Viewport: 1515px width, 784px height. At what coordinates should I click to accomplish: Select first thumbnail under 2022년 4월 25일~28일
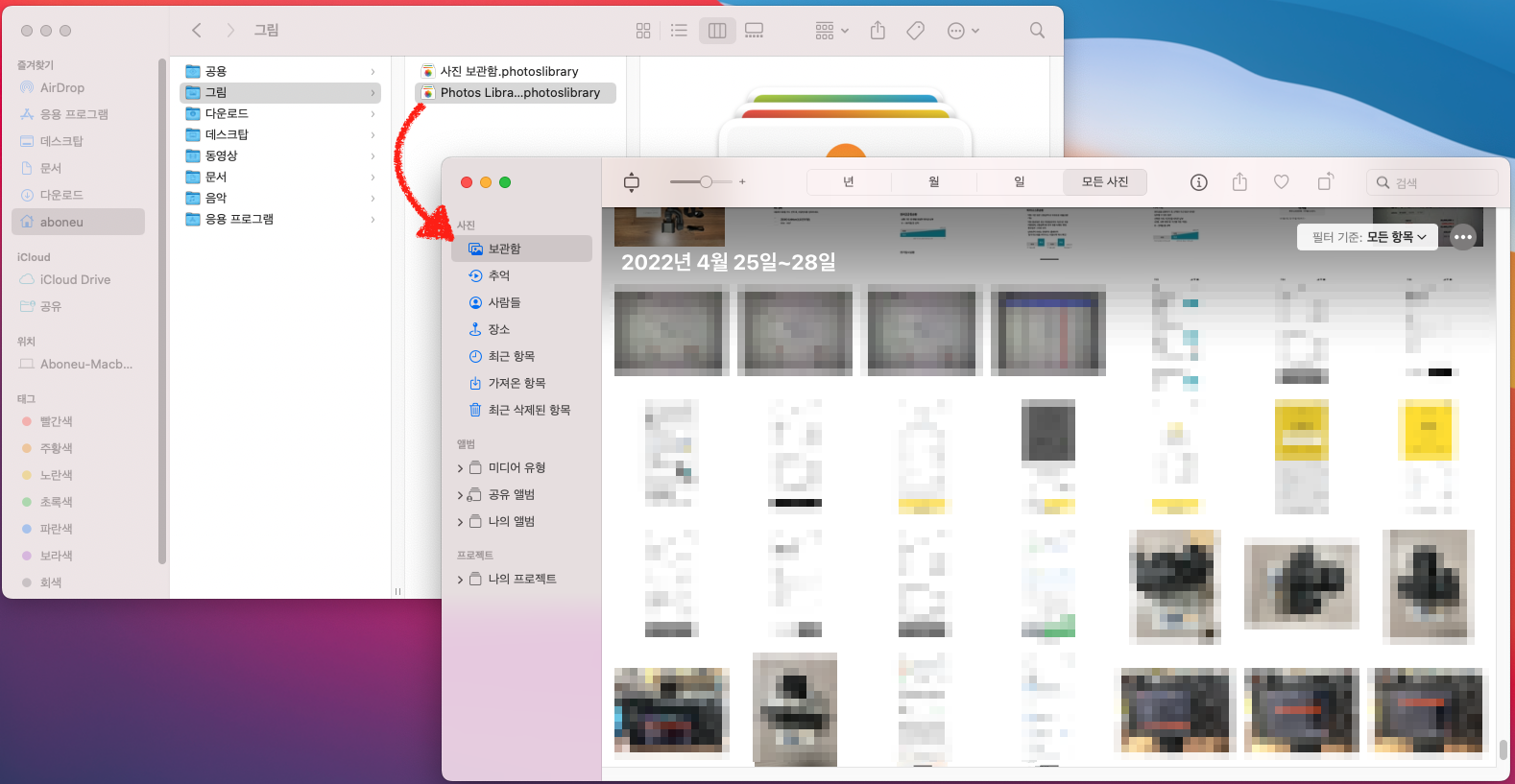(669, 330)
